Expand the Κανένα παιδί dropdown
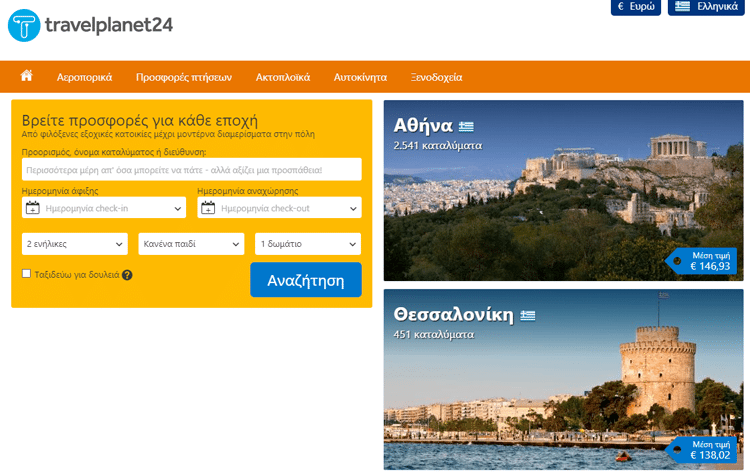The image size is (750, 473). pyautogui.click(x=191, y=244)
